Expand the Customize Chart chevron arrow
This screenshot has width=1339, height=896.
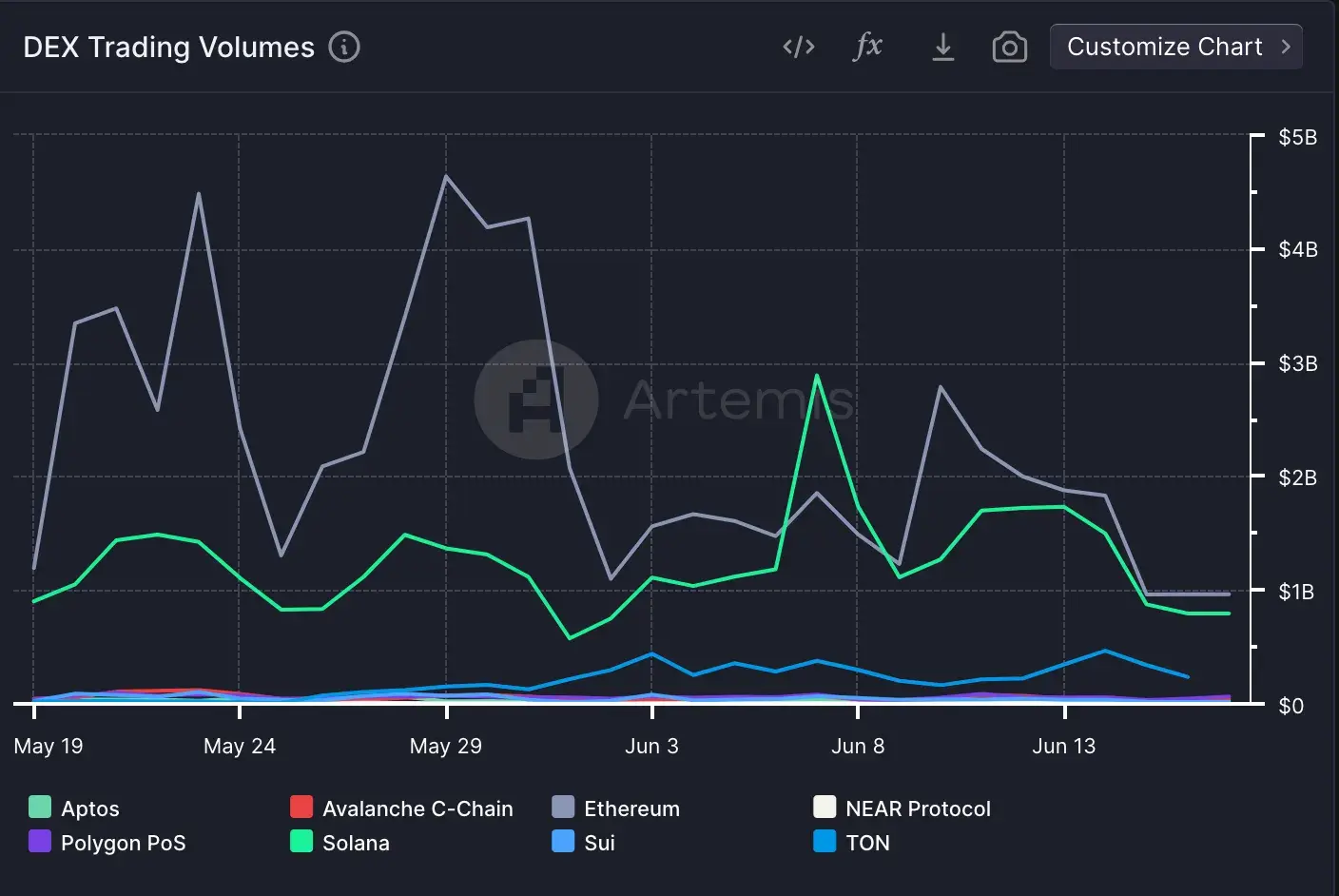coord(1286,47)
